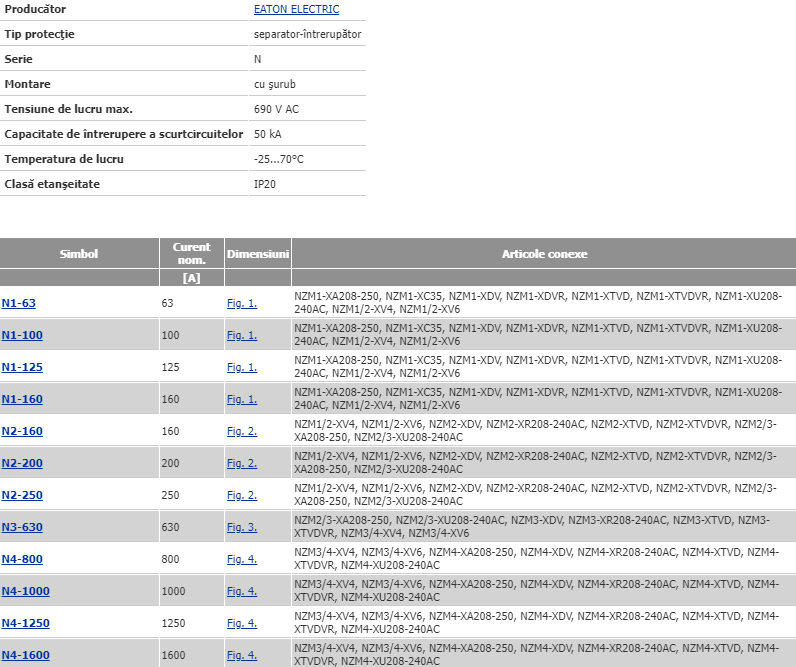Click the Tip protecţie property label
Viewport: 796px width, 667px height.
[40, 34]
